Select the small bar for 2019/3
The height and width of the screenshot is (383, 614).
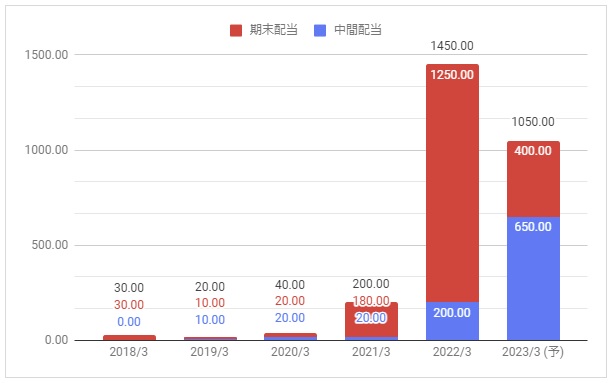pyautogui.click(x=210, y=338)
